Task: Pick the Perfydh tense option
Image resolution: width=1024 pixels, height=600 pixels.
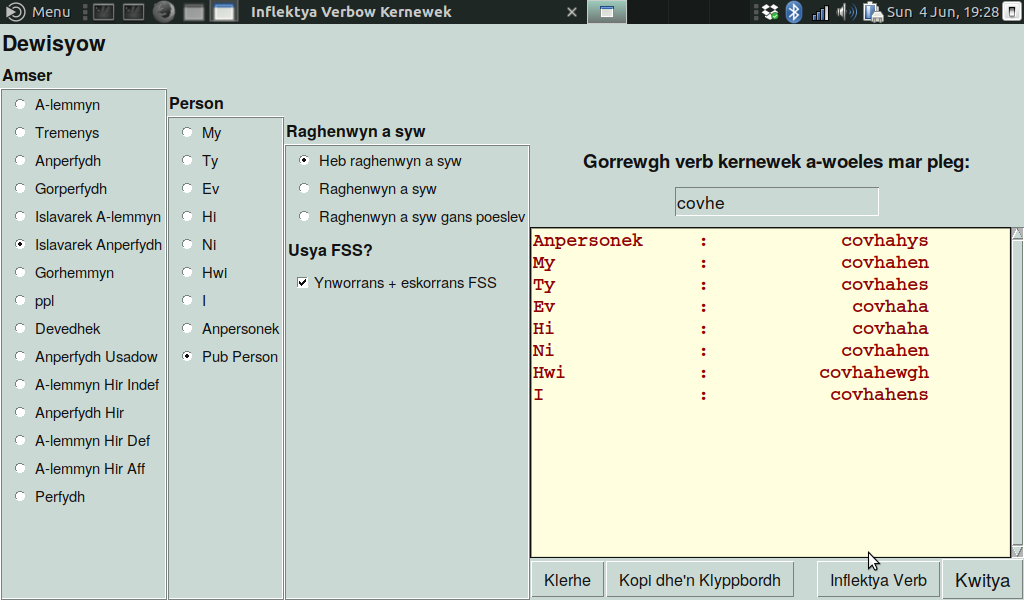Action: (20, 497)
